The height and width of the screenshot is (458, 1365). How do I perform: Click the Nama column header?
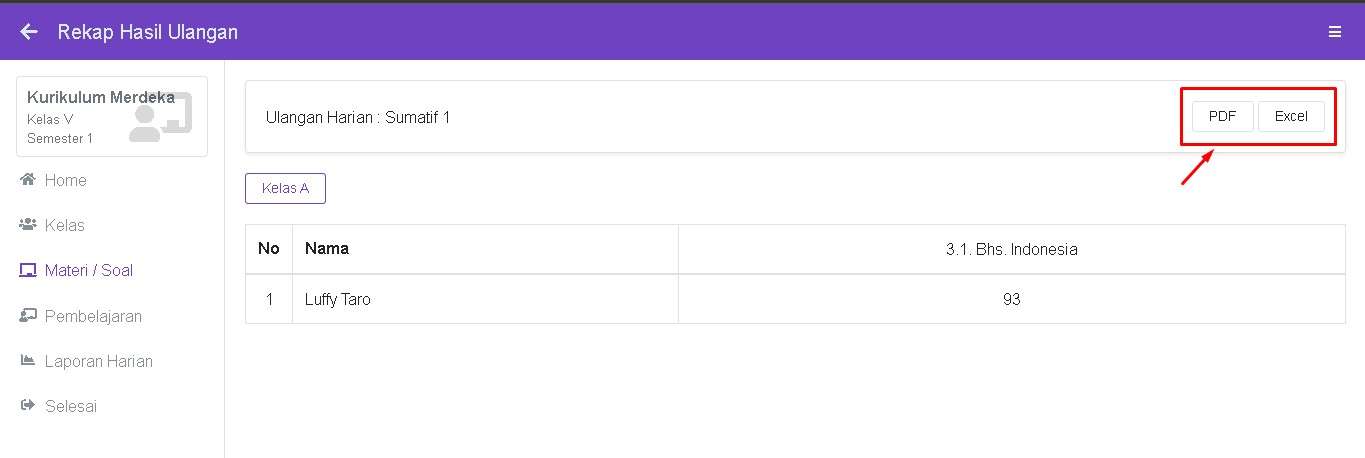(x=327, y=249)
